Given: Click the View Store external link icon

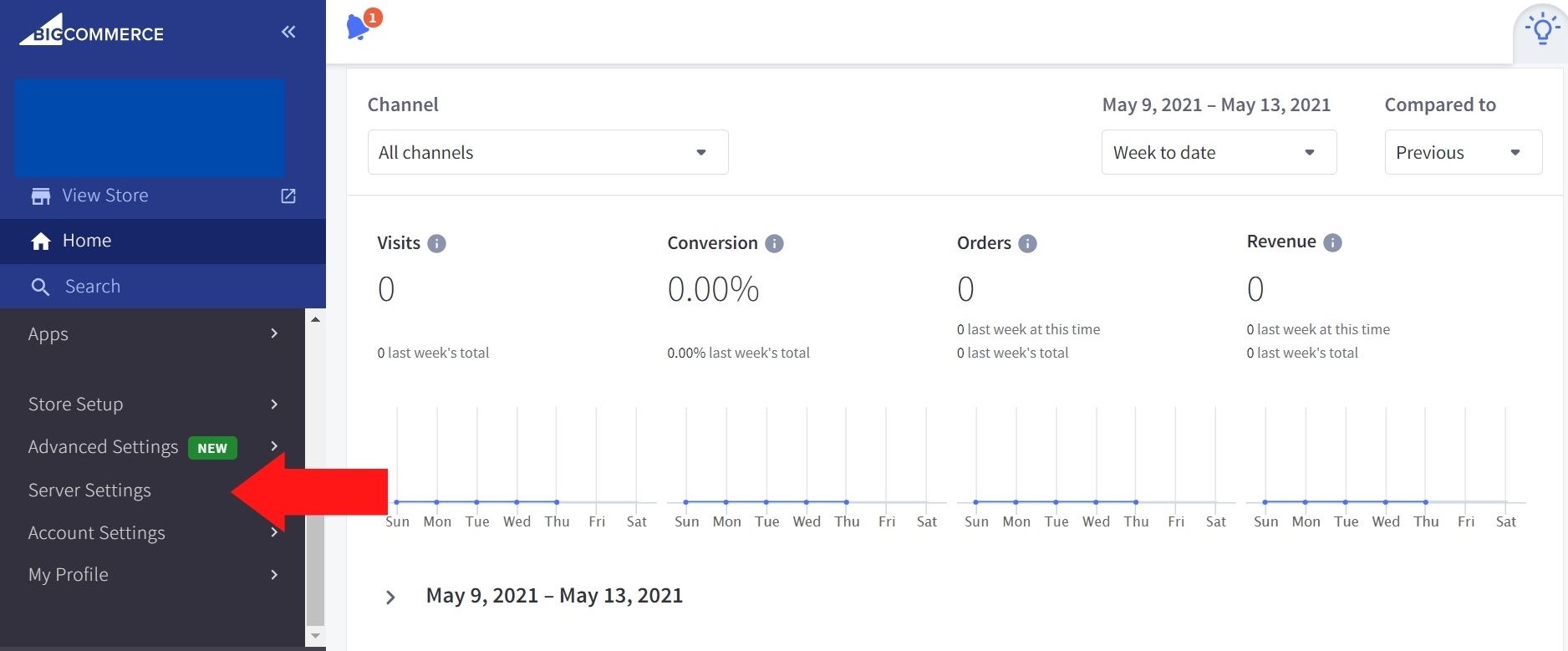Looking at the screenshot, I should 288,196.
